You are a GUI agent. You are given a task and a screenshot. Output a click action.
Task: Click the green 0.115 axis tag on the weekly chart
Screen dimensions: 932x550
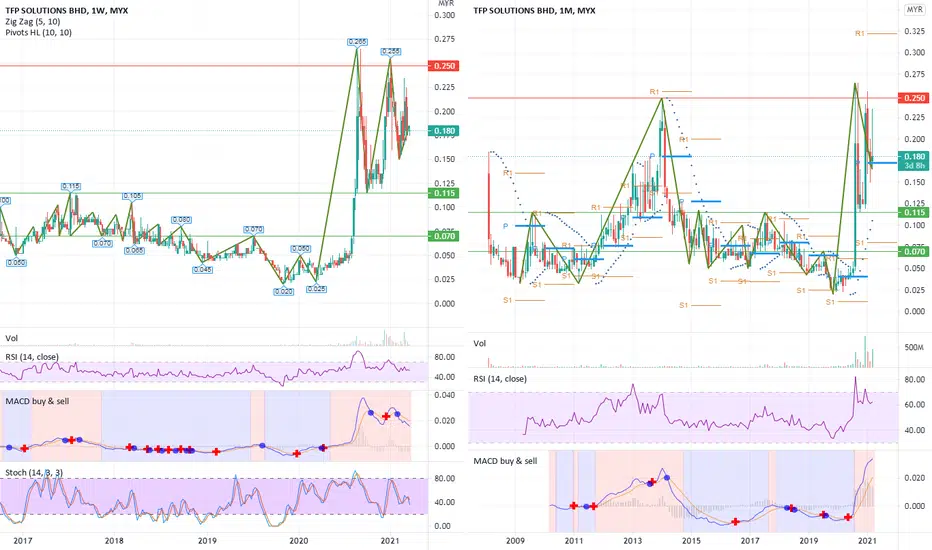[444, 193]
